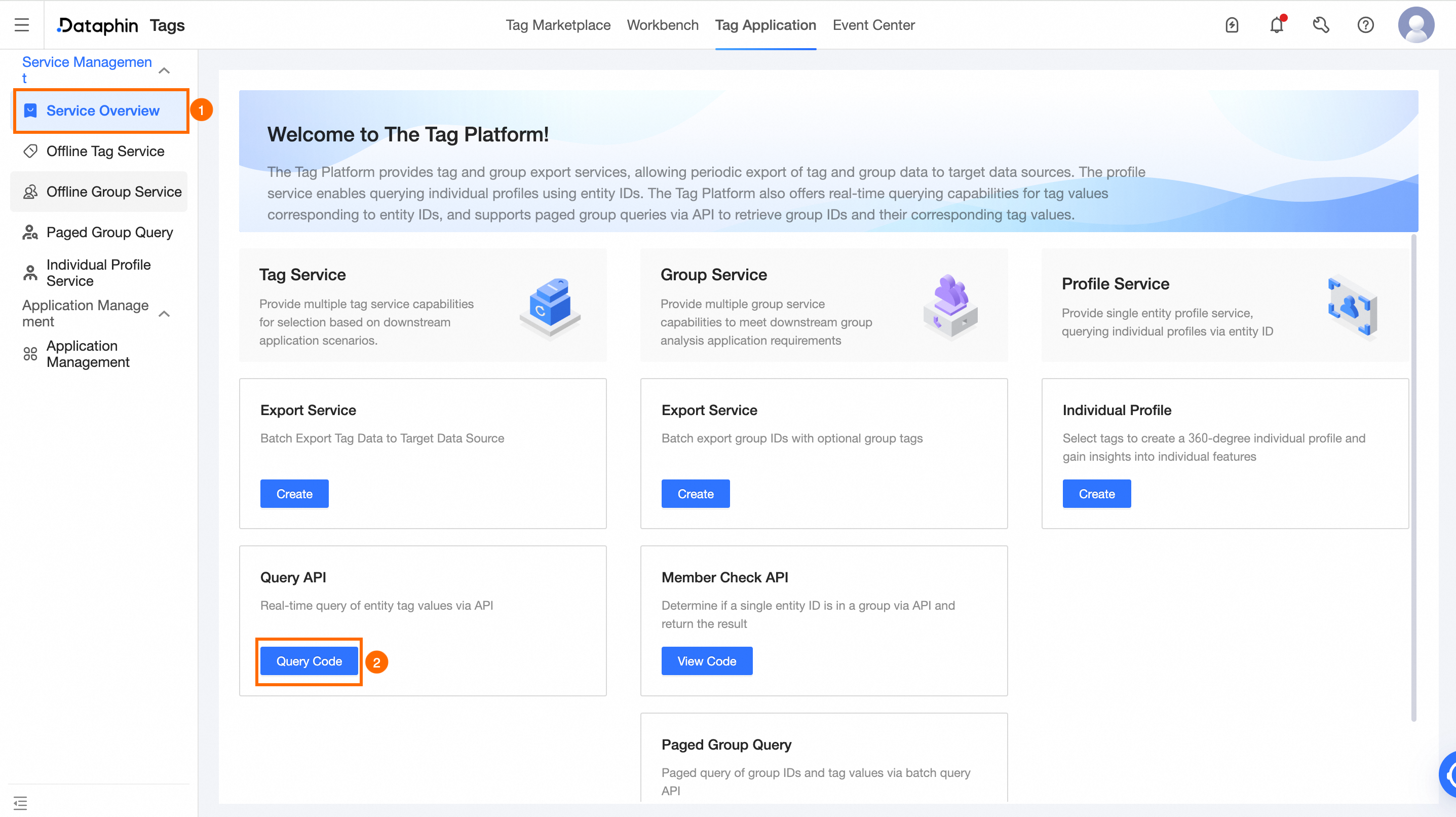Viewport: 1456px width, 817px height.
Task: Open the wrench tools icon
Action: click(1321, 25)
